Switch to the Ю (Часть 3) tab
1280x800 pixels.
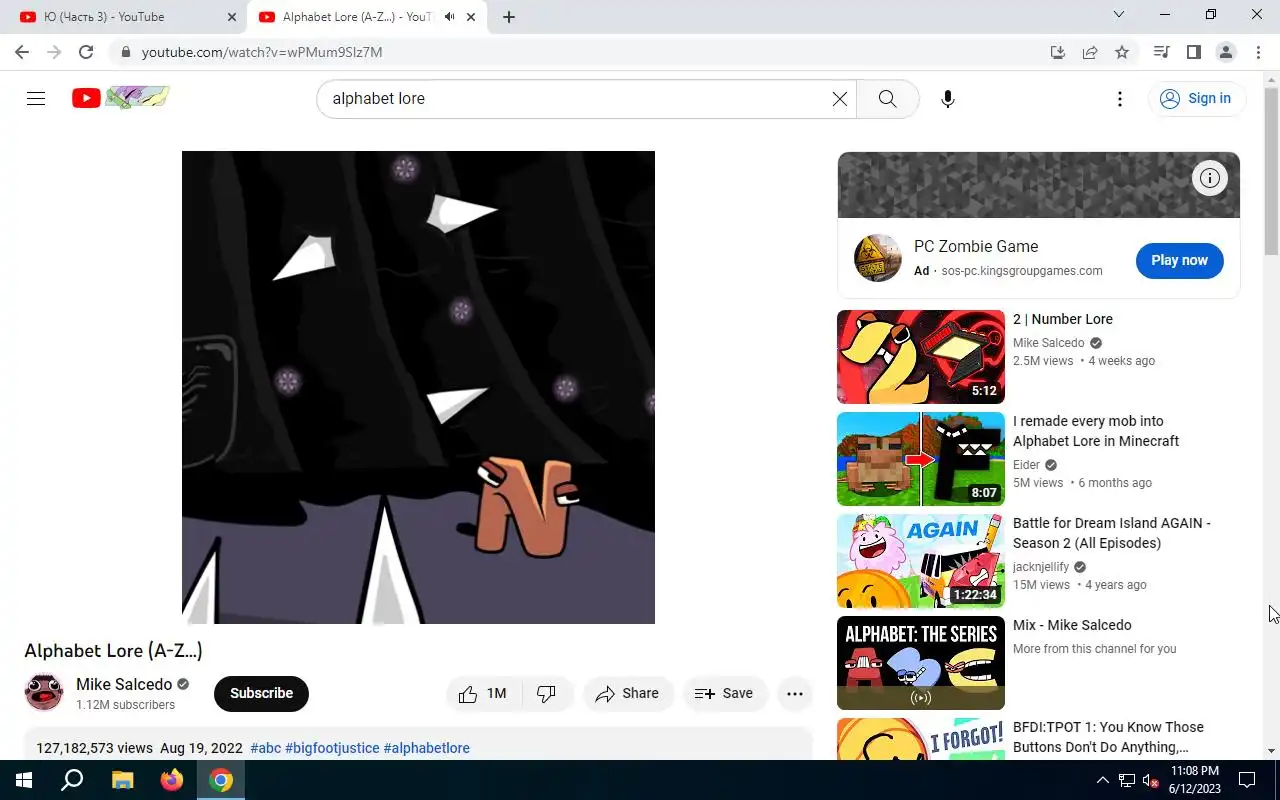pyautogui.click(x=125, y=17)
